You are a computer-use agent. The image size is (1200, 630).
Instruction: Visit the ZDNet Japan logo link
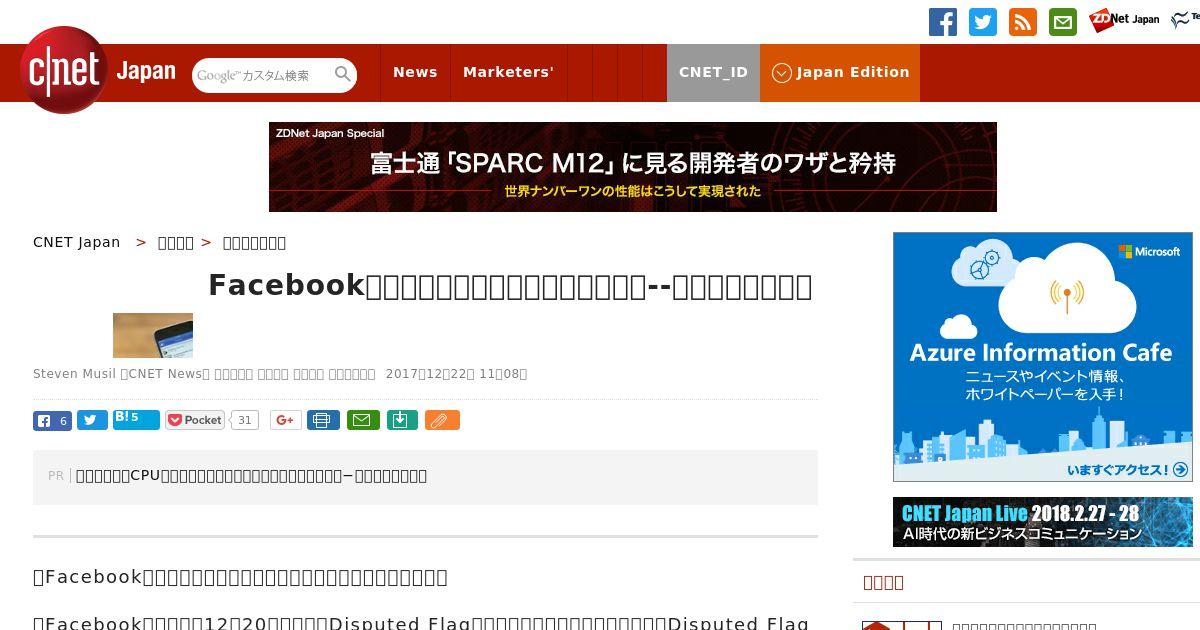coord(1124,19)
